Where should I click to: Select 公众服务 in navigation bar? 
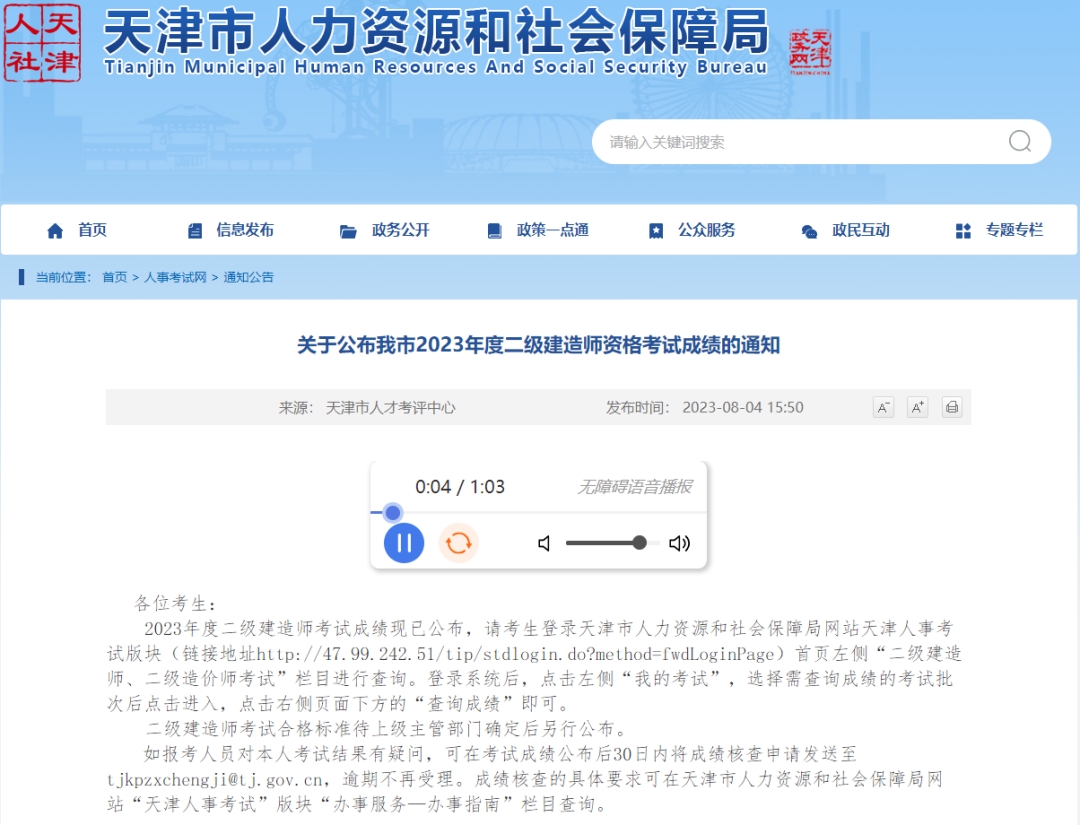692,230
